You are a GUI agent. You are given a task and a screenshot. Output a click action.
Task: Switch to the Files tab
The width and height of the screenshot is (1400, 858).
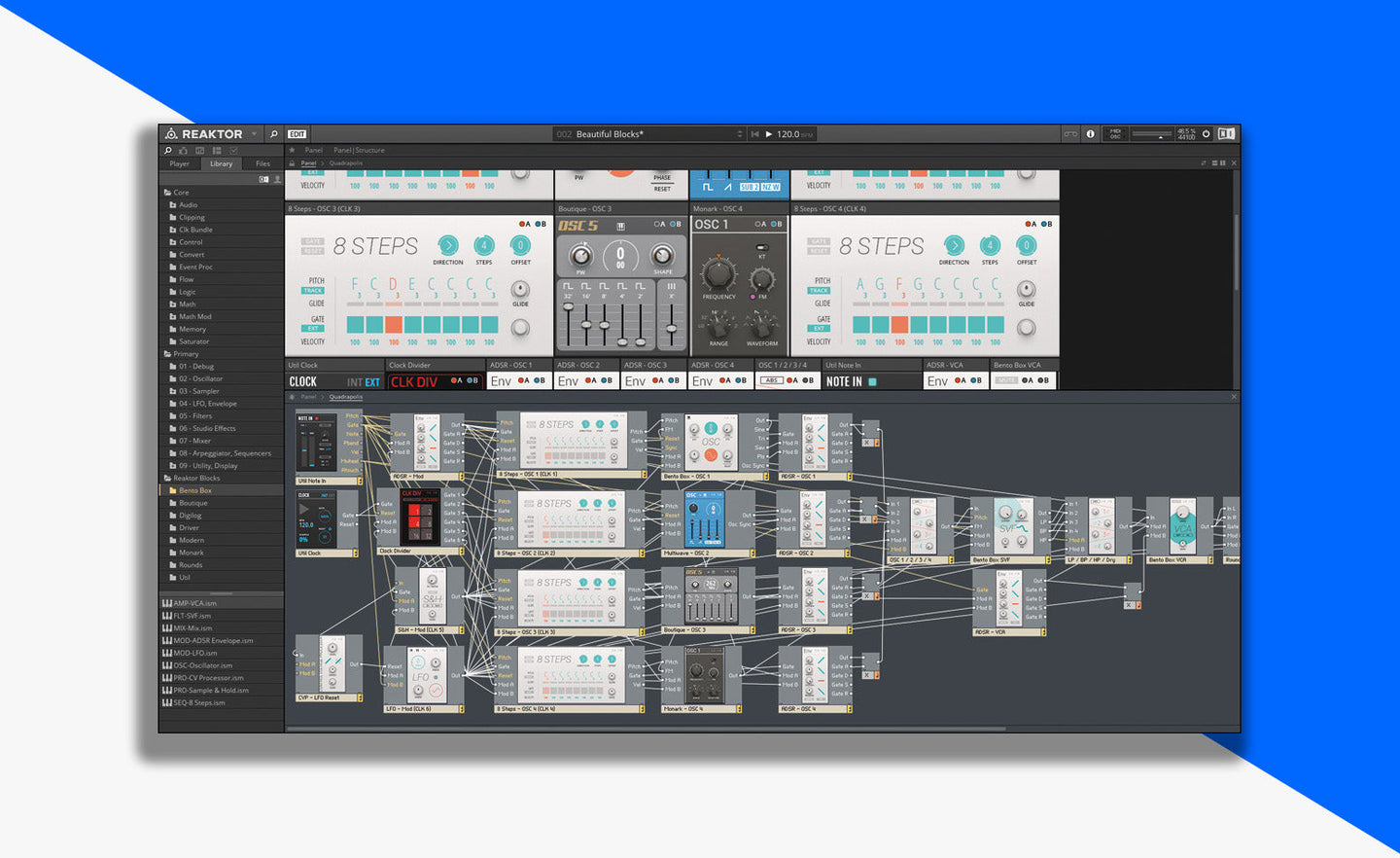click(x=262, y=163)
